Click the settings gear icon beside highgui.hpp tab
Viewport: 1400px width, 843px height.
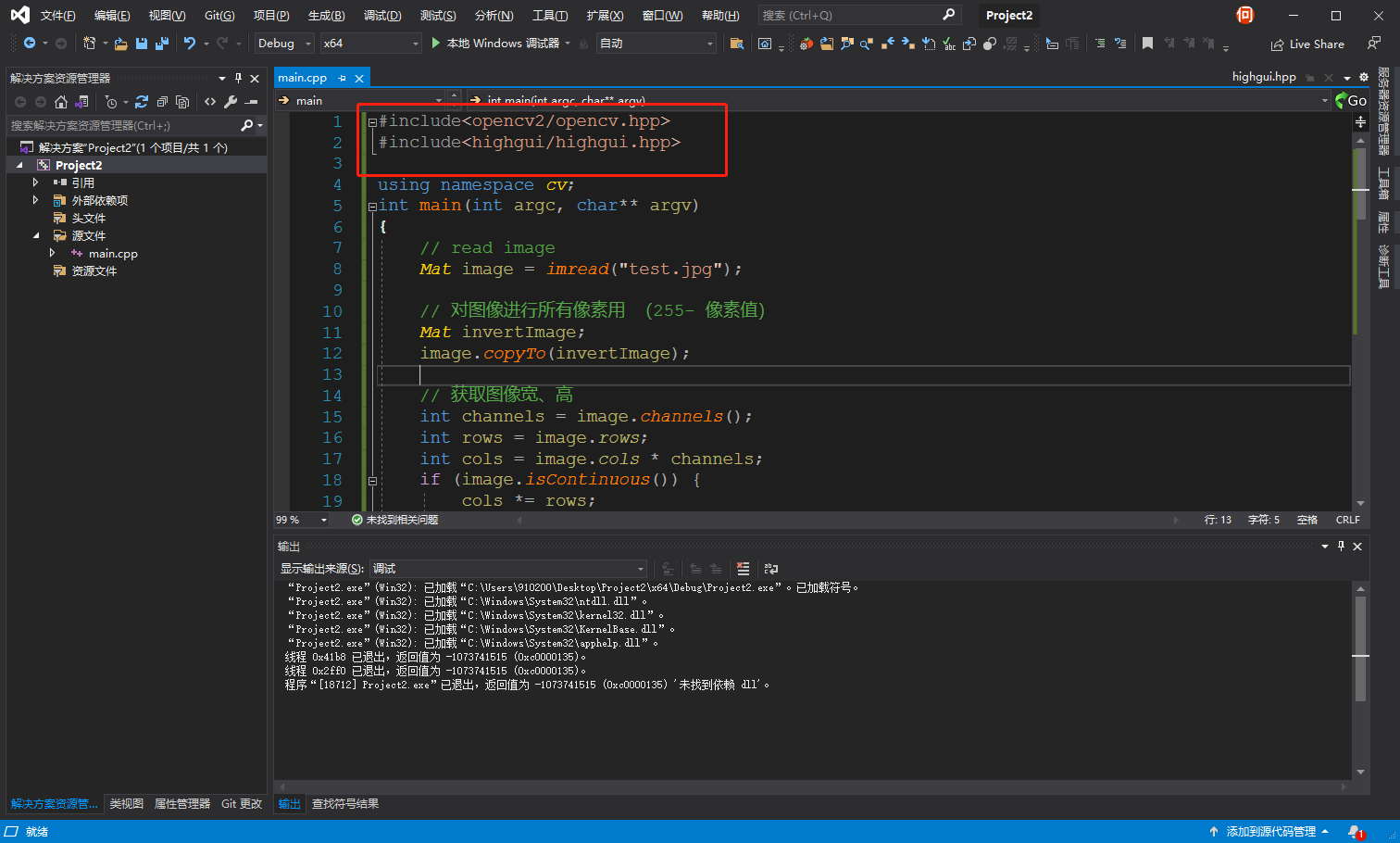(1363, 78)
